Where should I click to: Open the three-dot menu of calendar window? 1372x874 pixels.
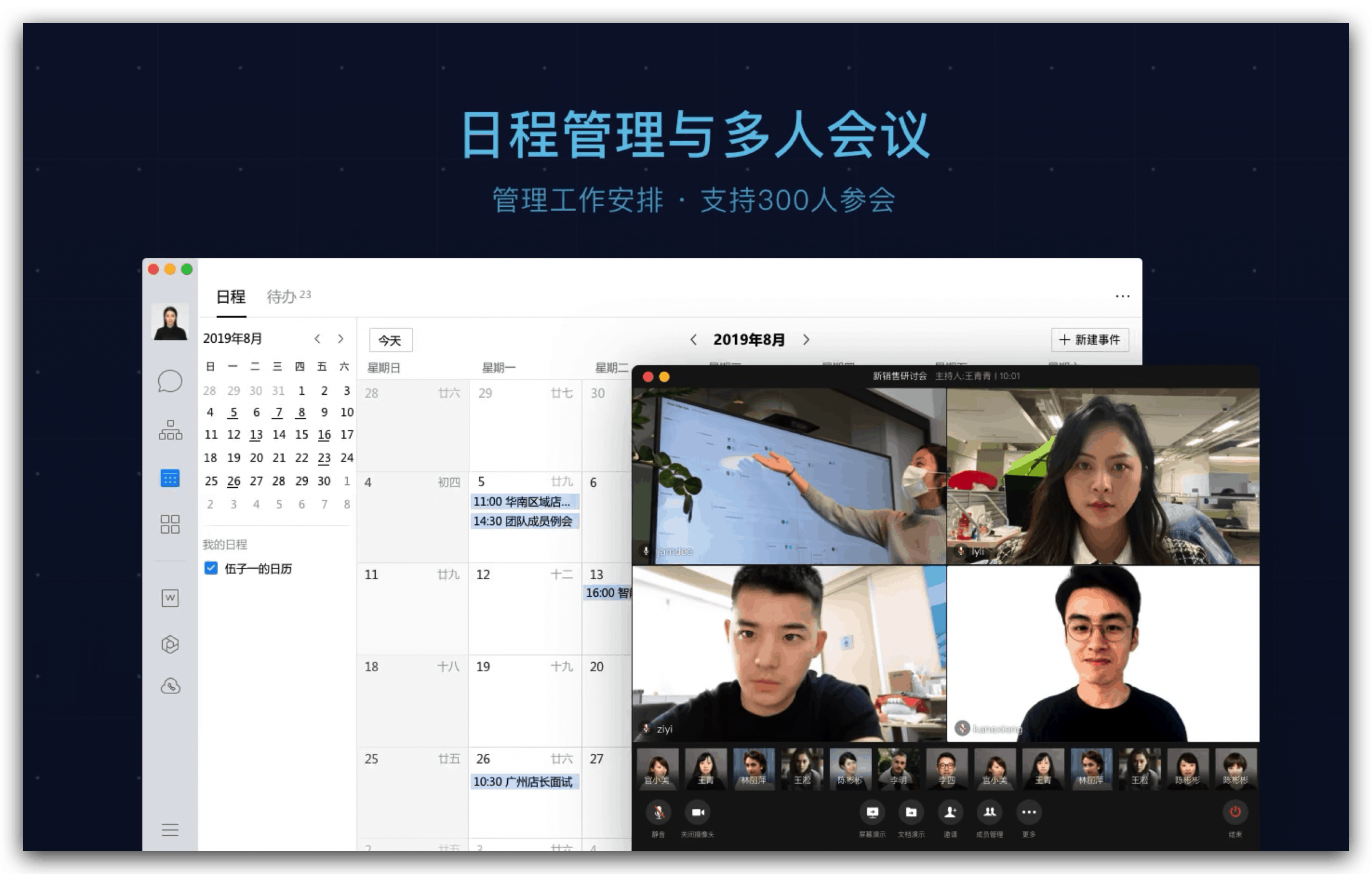1122,296
